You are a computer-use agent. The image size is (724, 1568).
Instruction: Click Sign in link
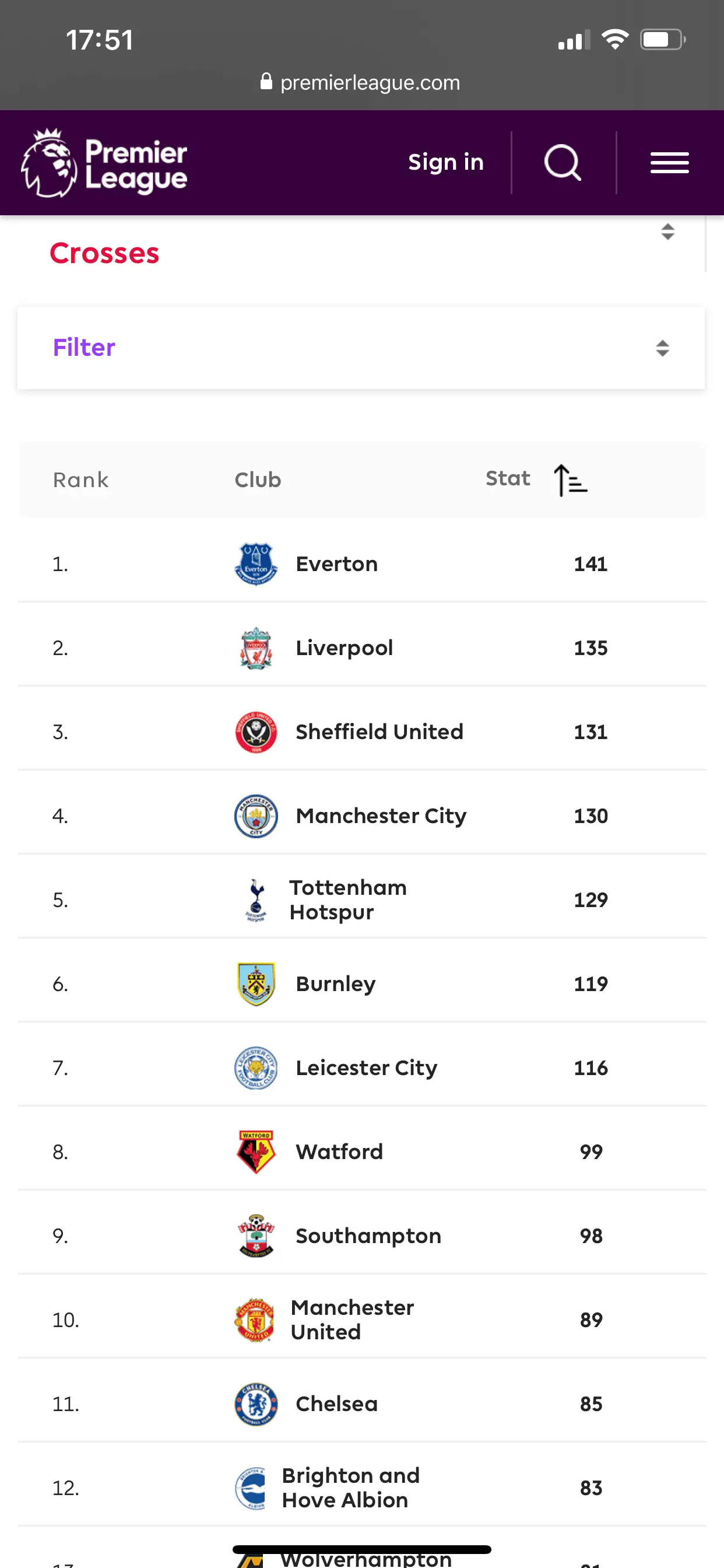(446, 163)
